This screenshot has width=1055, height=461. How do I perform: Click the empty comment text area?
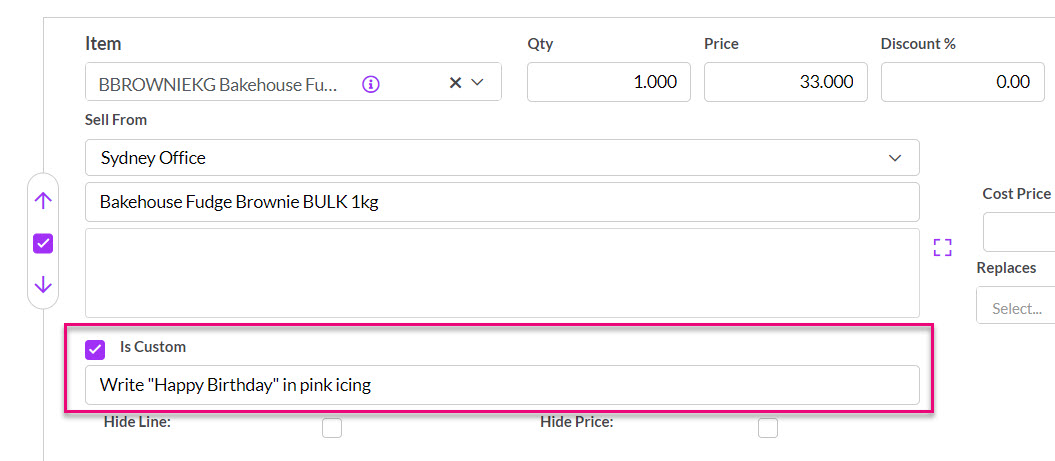click(x=502, y=273)
